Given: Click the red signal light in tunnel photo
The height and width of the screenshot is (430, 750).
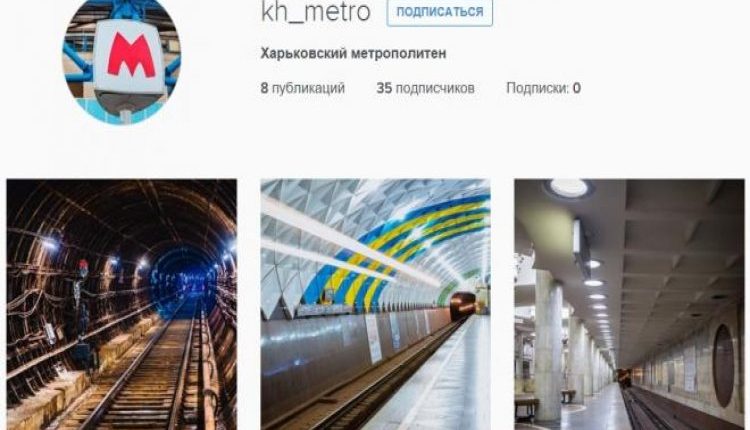Looking at the screenshot, I should pos(83,266).
